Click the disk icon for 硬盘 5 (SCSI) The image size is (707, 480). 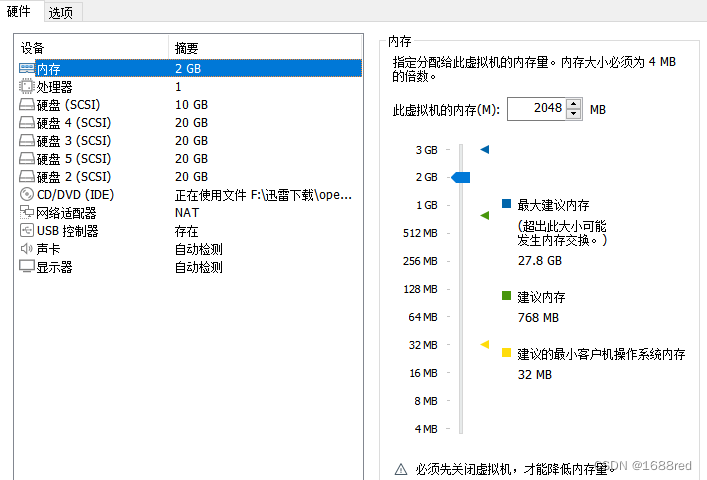pyautogui.click(x=27, y=159)
